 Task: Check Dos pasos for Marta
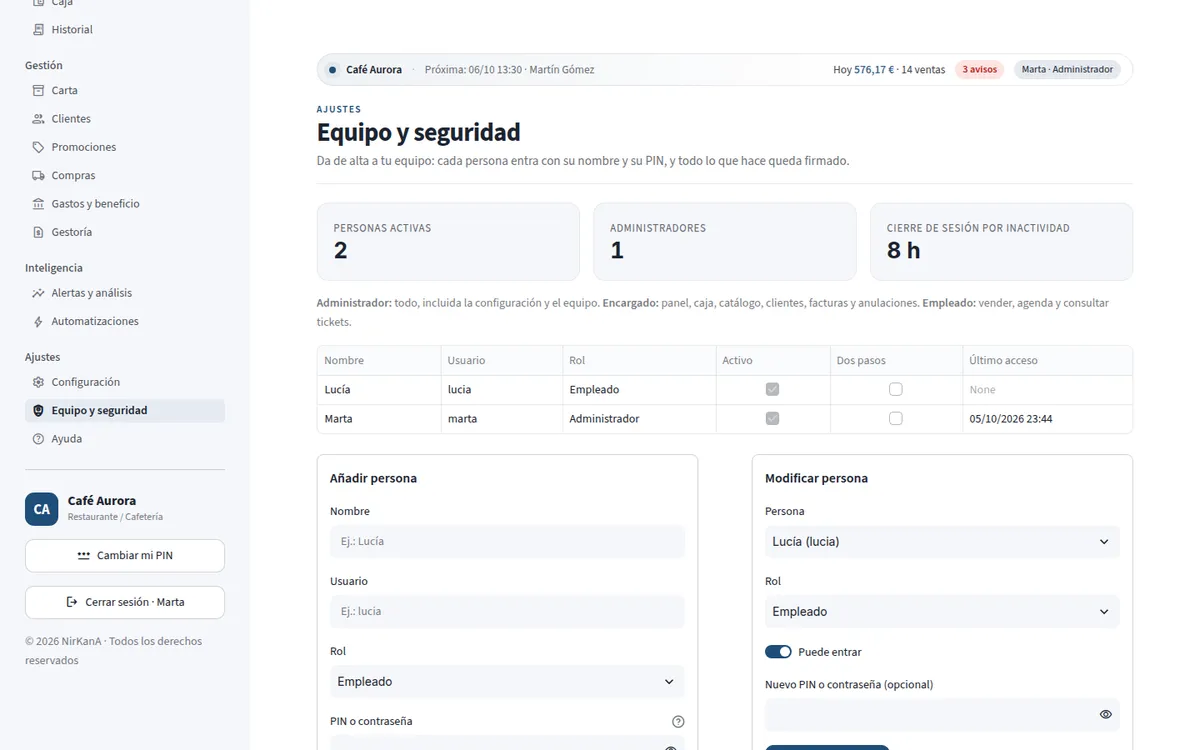pyautogui.click(x=895, y=419)
